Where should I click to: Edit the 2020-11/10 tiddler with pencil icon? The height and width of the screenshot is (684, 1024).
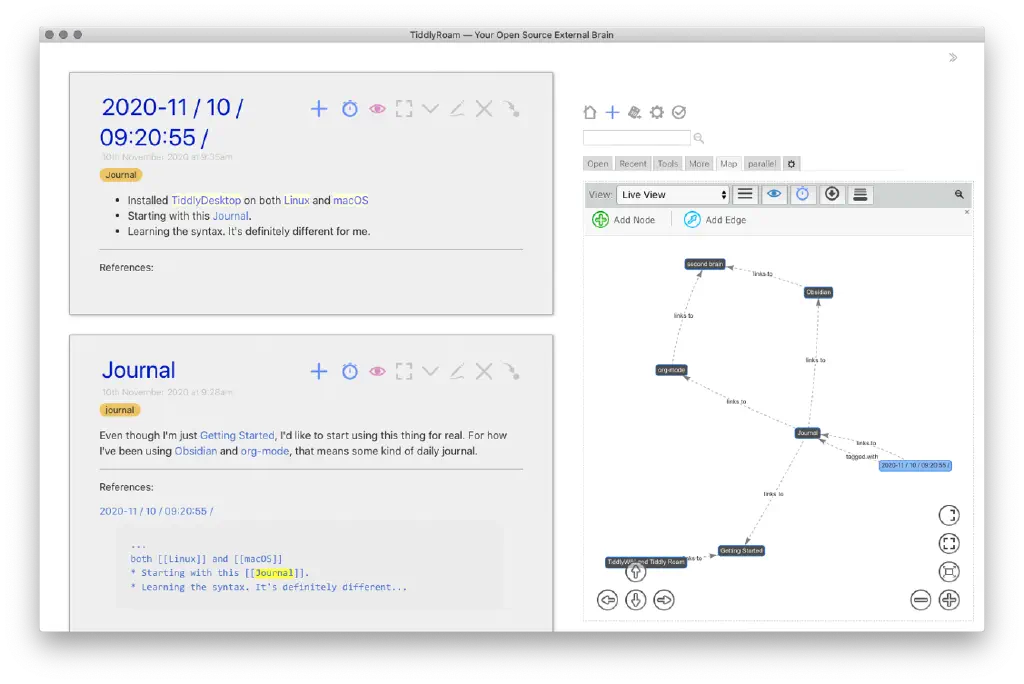pos(457,108)
